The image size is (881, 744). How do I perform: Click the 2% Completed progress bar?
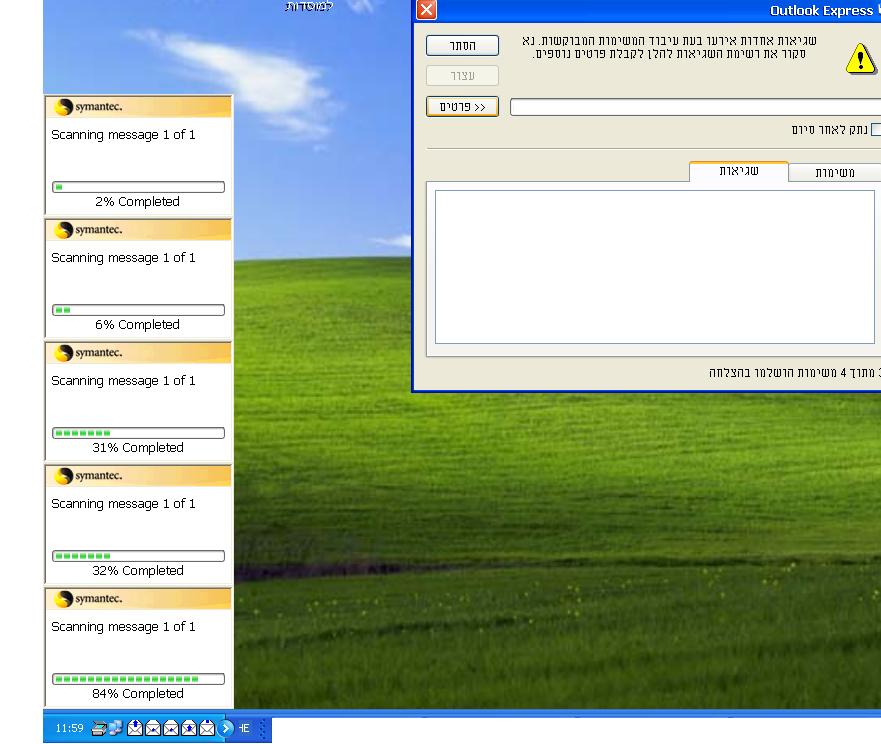point(138,187)
